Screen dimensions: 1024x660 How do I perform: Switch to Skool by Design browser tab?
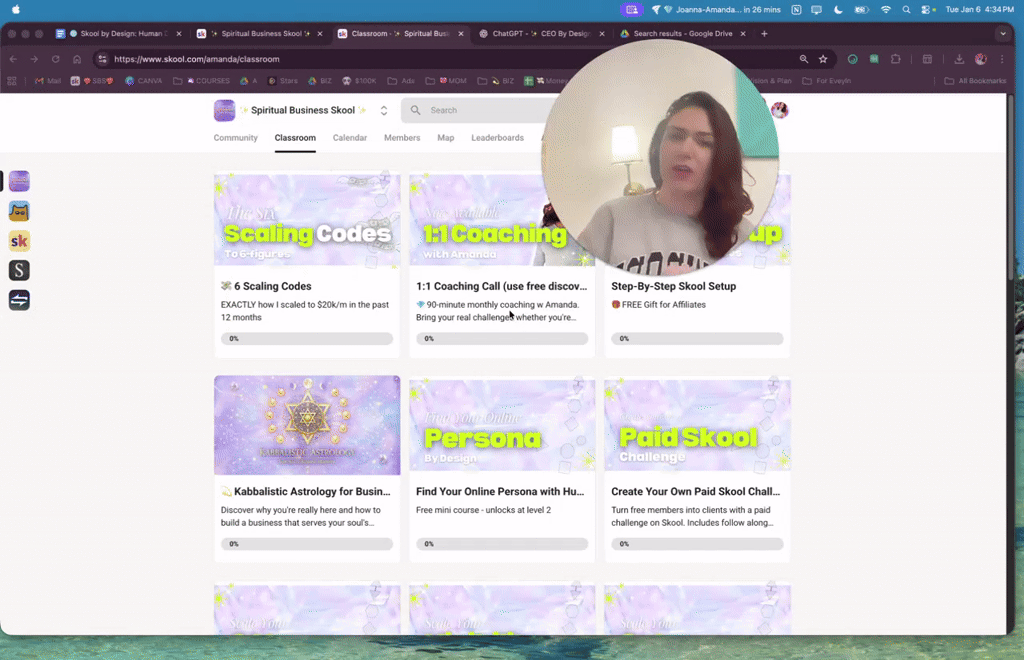[118, 33]
